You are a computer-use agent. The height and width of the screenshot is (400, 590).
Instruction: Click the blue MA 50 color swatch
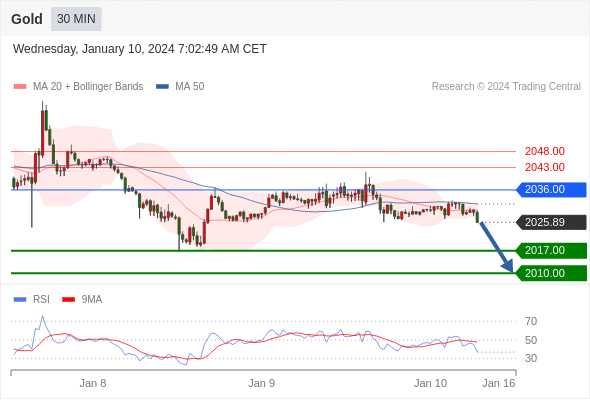pyautogui.click(x=163, y=87)
